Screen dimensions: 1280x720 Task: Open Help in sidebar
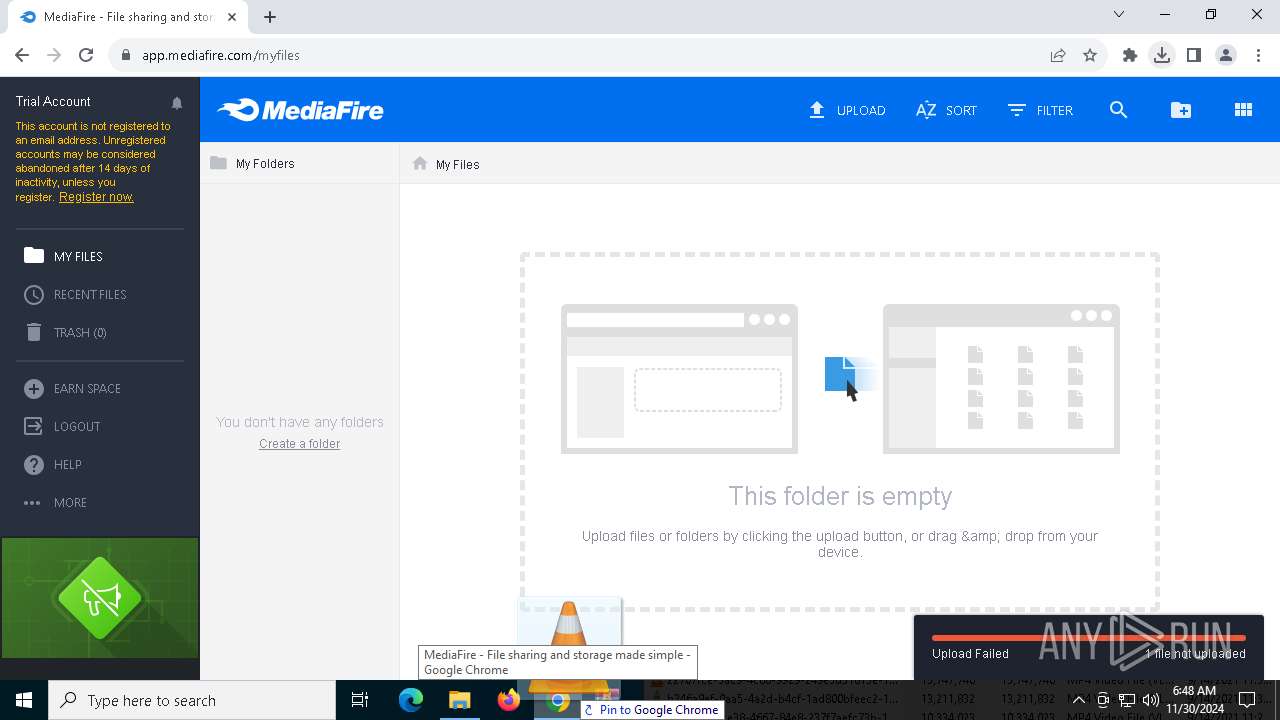(x=53, y=464)
